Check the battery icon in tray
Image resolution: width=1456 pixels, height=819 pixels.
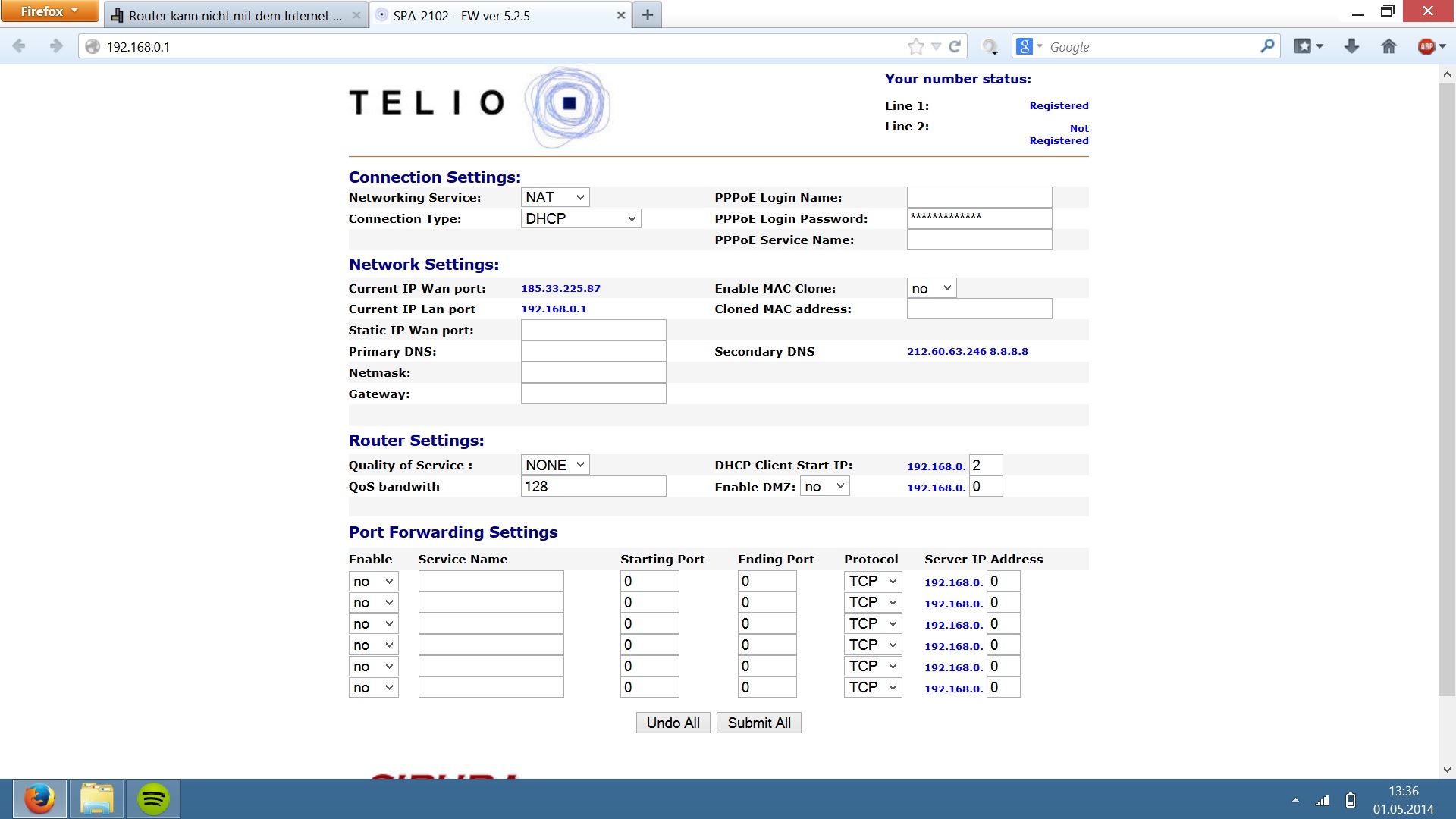(1351, 800)
